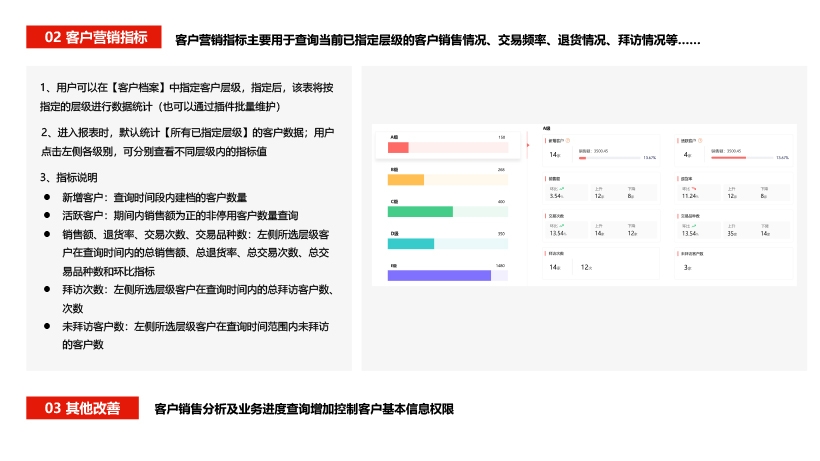Image resolution: width=820 pixels, height=461 pixels.
Task: Click the help icon beside 新增客户
Action: click(569, 141)
